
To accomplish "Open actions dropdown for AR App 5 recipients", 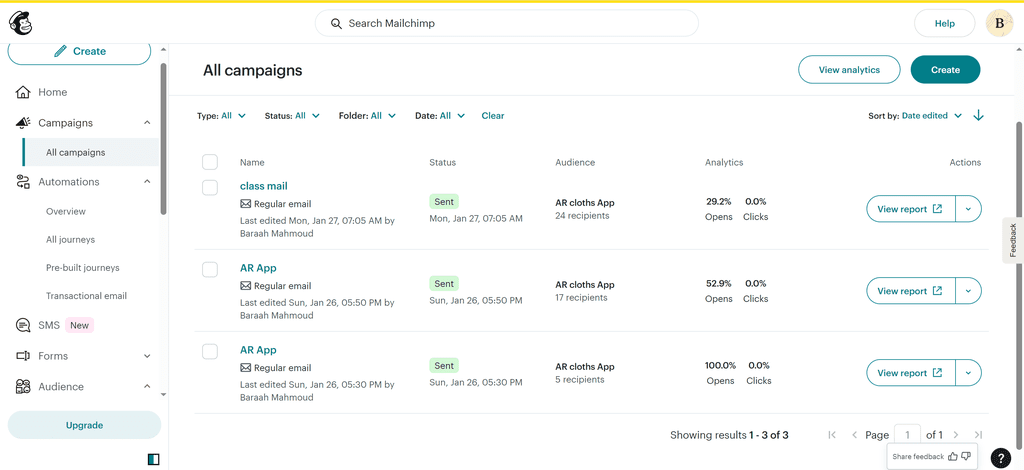I will tap(968, 373).
